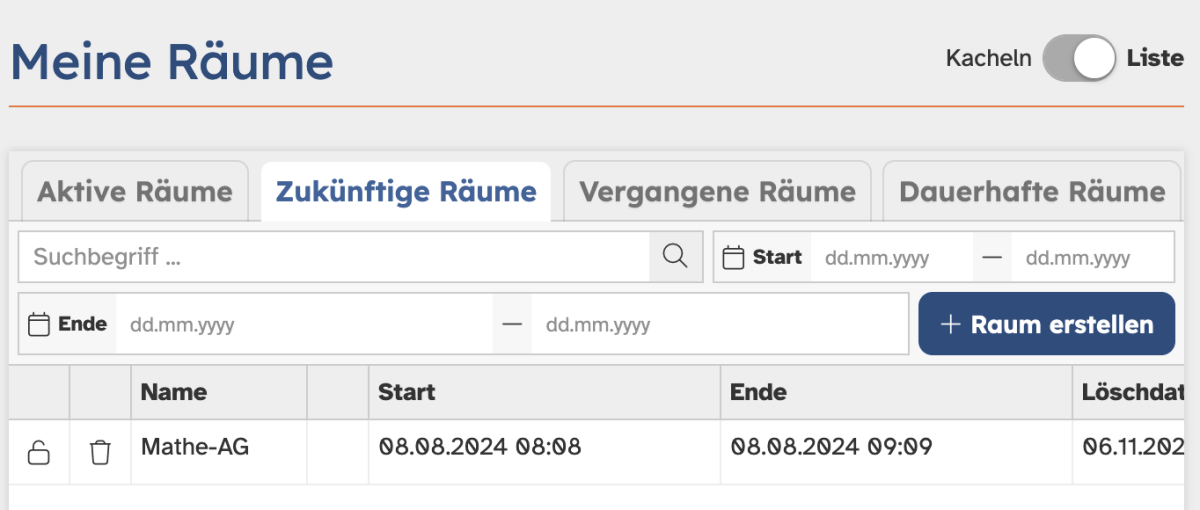Open the Dauerhafte Räume tab
The image size is (1200, 510).
pyautogui.click(x=1032, y=191)
